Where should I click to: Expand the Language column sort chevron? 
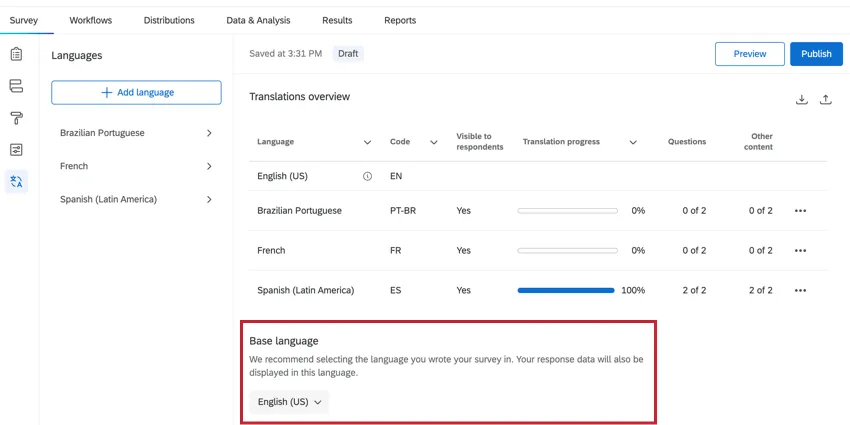(367, 142)
